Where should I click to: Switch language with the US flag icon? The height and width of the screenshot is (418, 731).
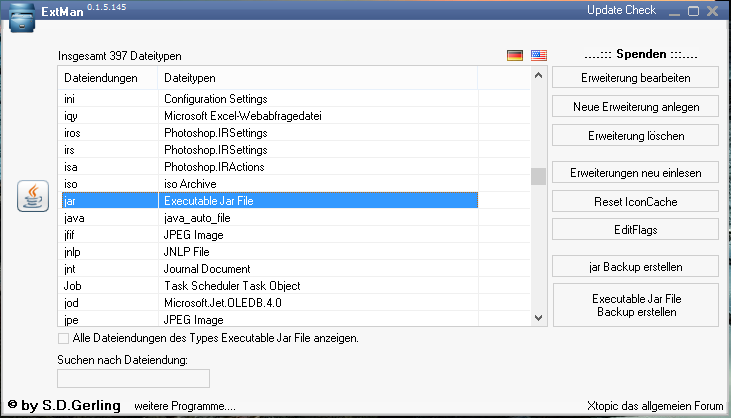539,55
